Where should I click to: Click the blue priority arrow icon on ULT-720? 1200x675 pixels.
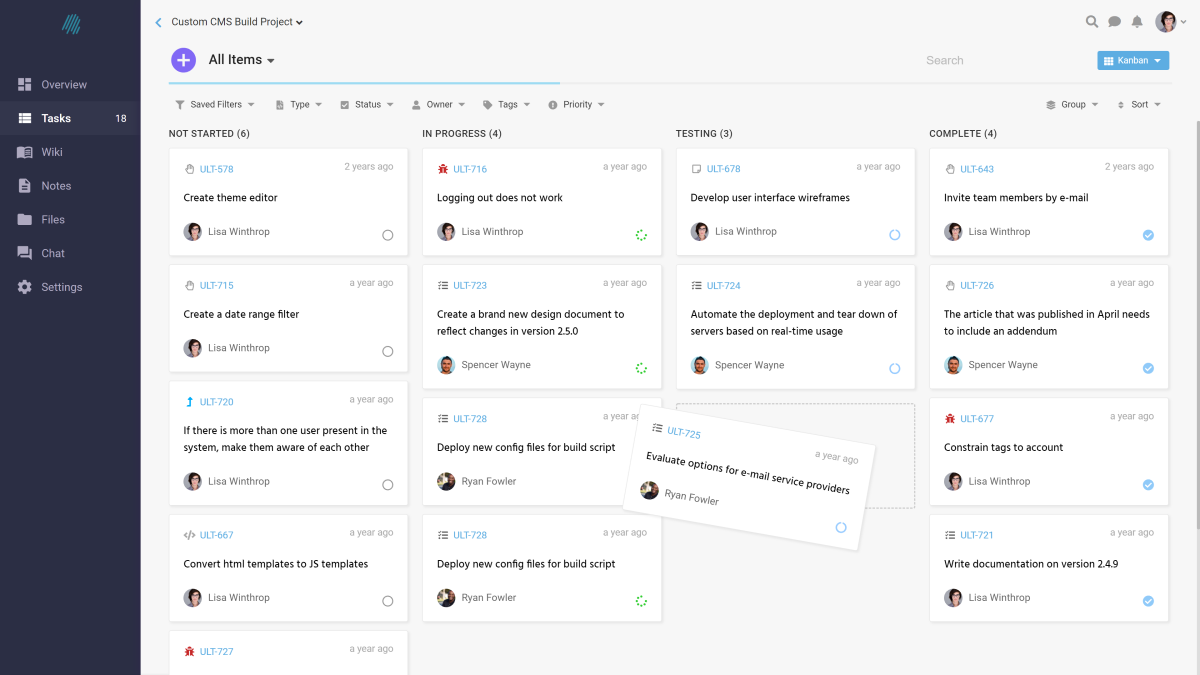tap(189, 401)
